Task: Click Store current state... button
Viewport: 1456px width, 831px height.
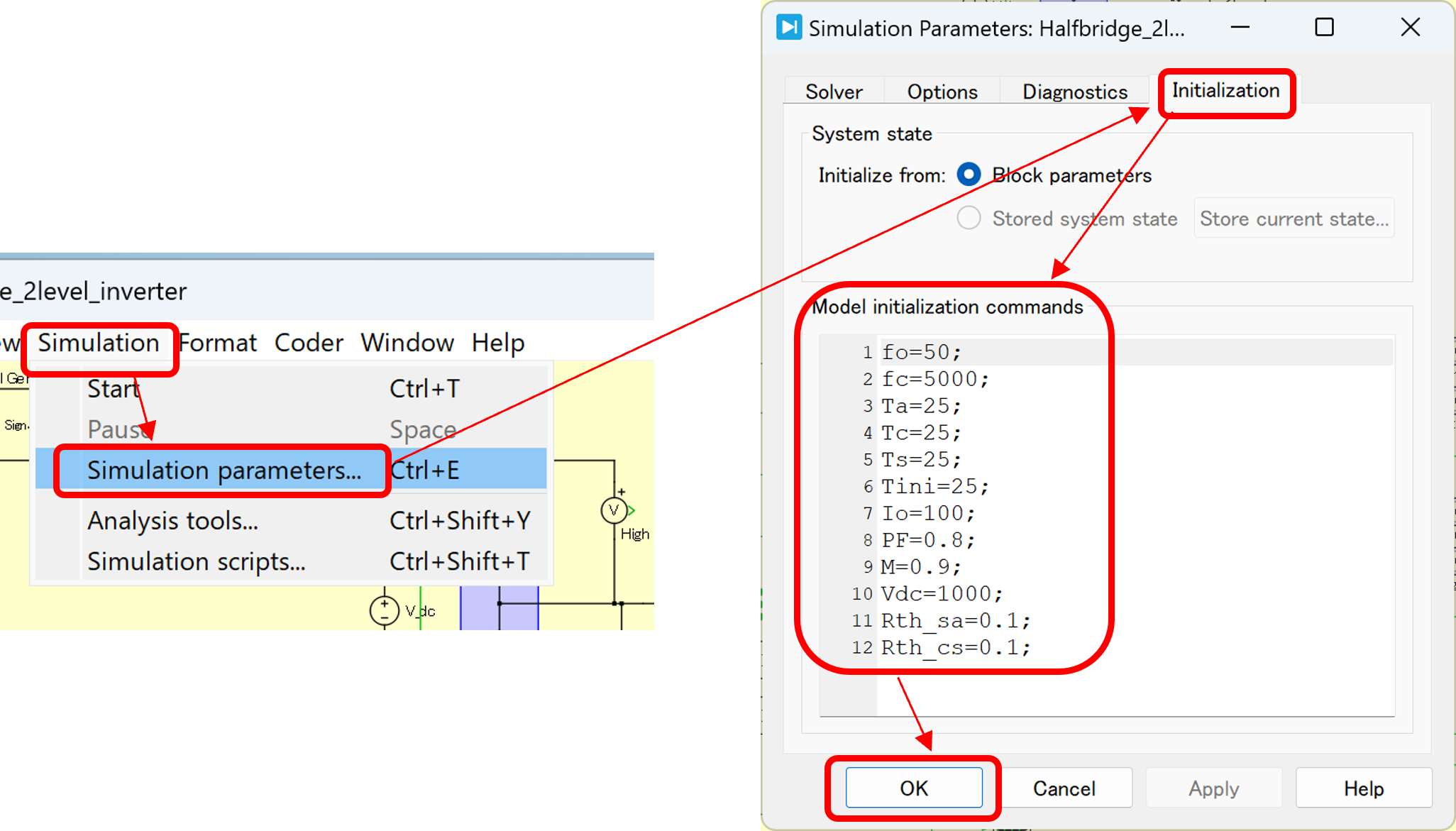Action: (x=1294, y=219)
